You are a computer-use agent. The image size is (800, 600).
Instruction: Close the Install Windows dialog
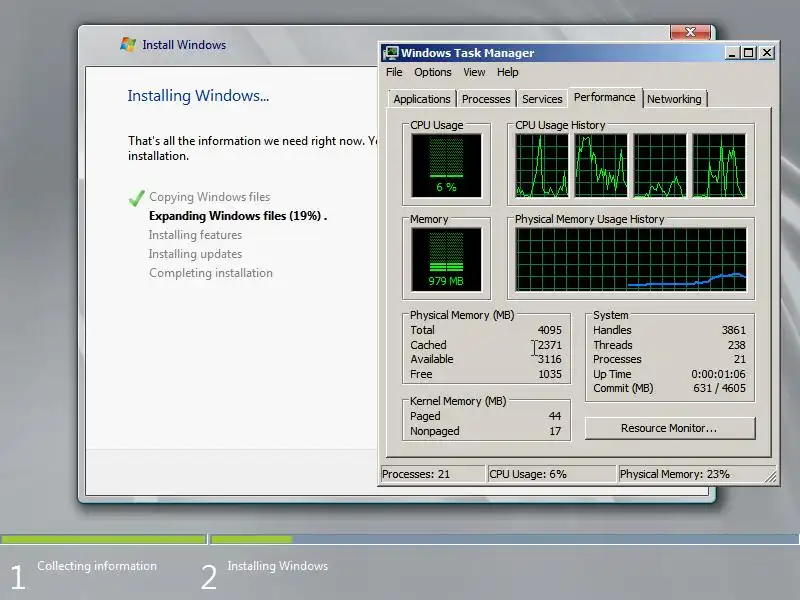(690, 32)
